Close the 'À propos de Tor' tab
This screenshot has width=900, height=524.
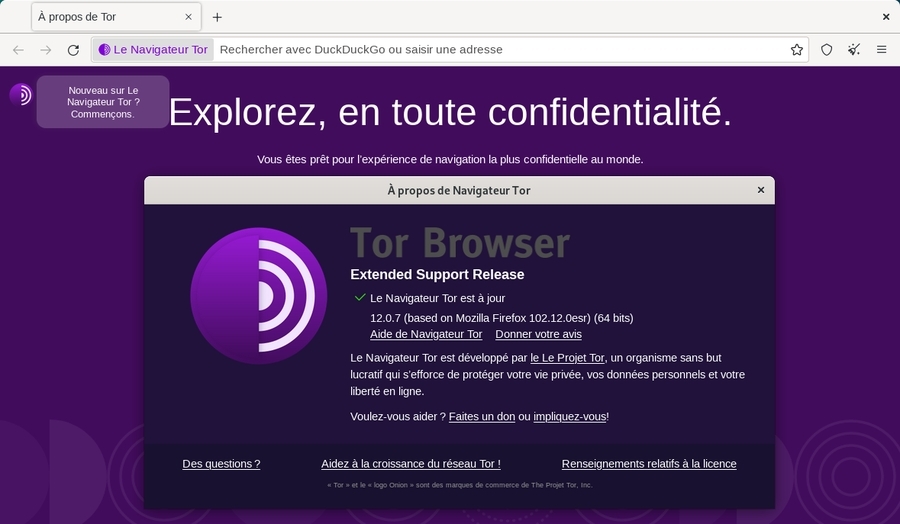(188, 17)
